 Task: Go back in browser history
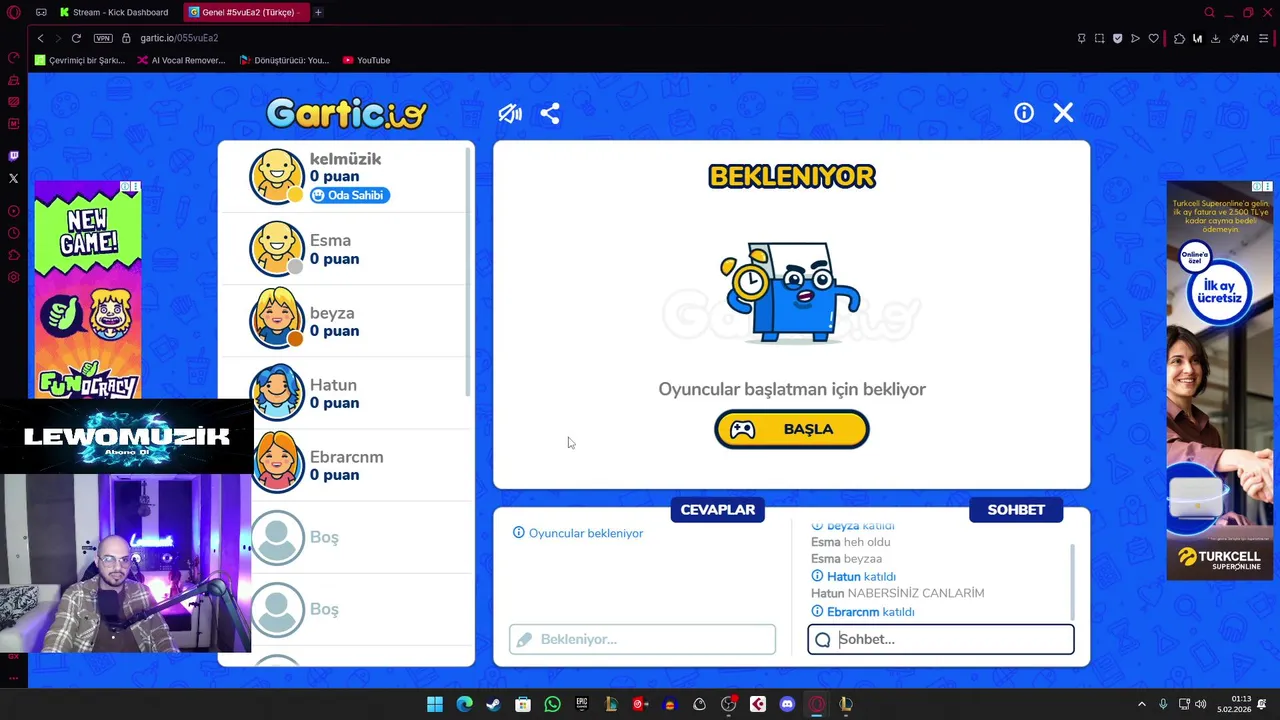click(40, 38)
